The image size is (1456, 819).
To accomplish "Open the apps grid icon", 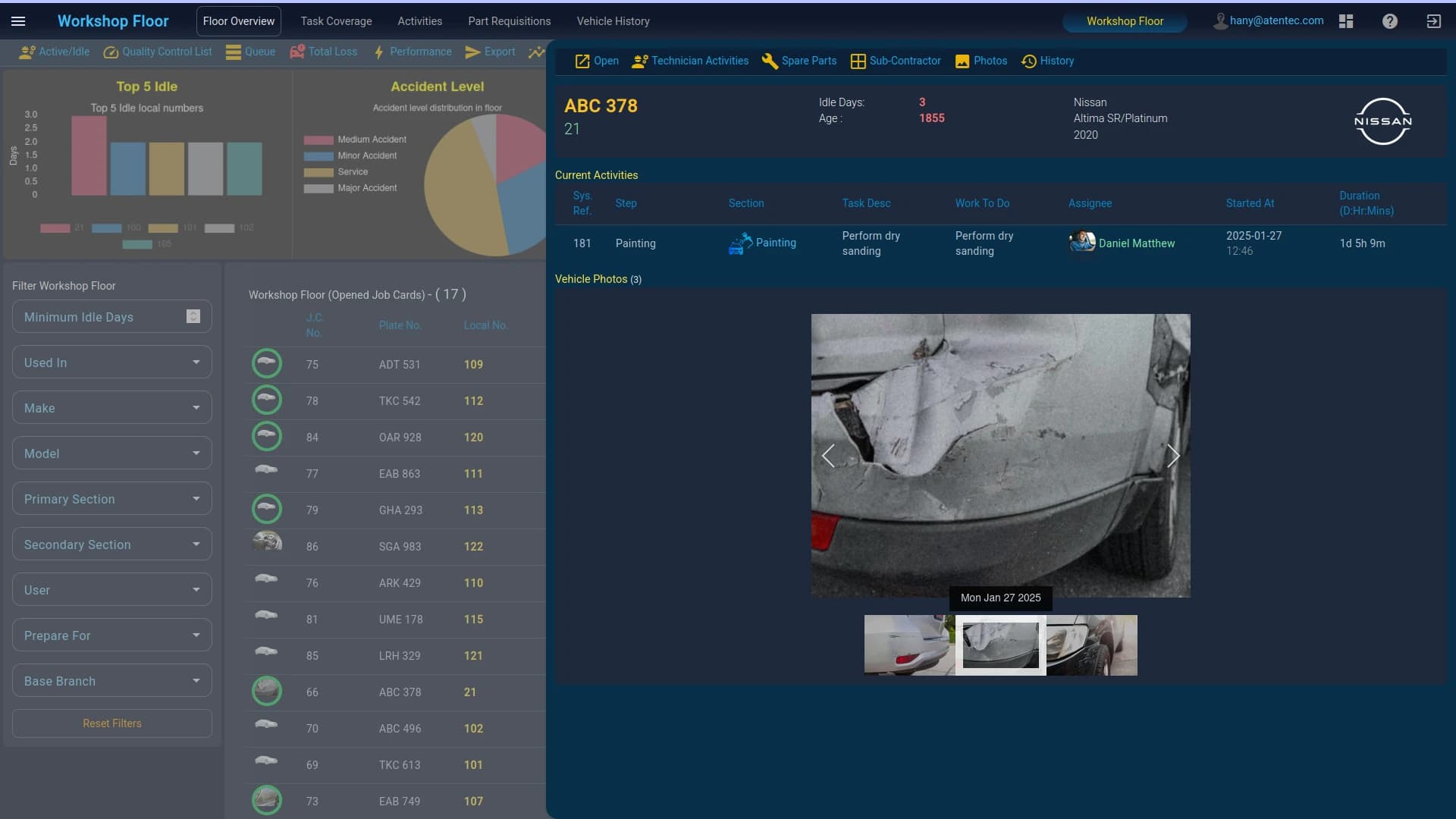I will [1346, 21].
